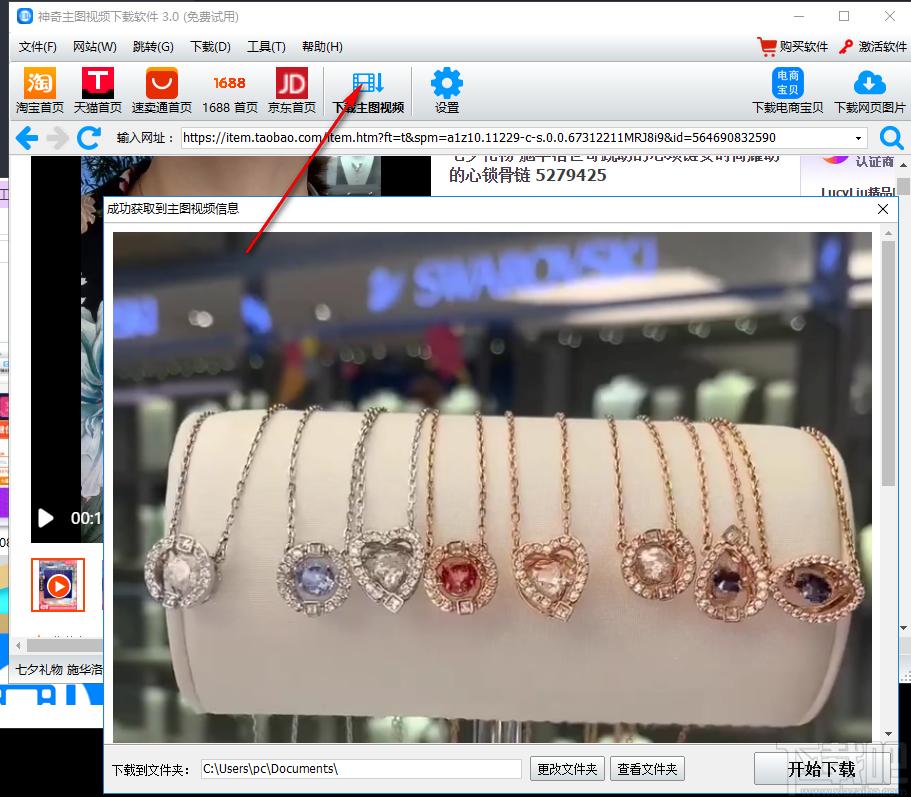This screenshot has height=797, width=911.
Task: Open the 1688 homepage icon
Action: pos(229,83)
